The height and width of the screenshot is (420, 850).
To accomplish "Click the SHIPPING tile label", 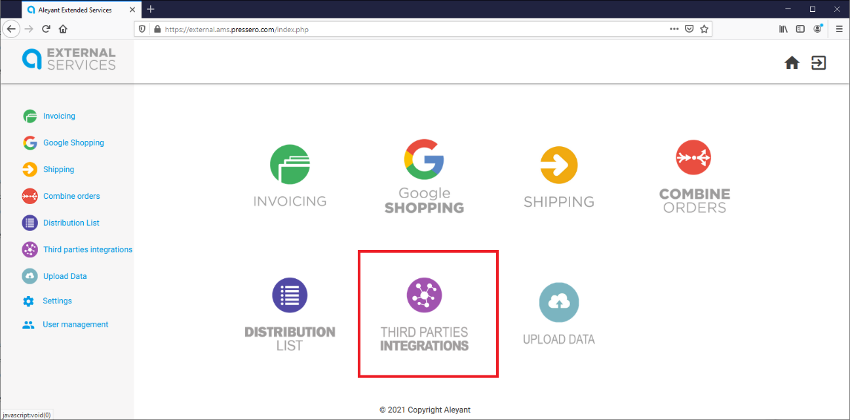I will pos(559,202).
